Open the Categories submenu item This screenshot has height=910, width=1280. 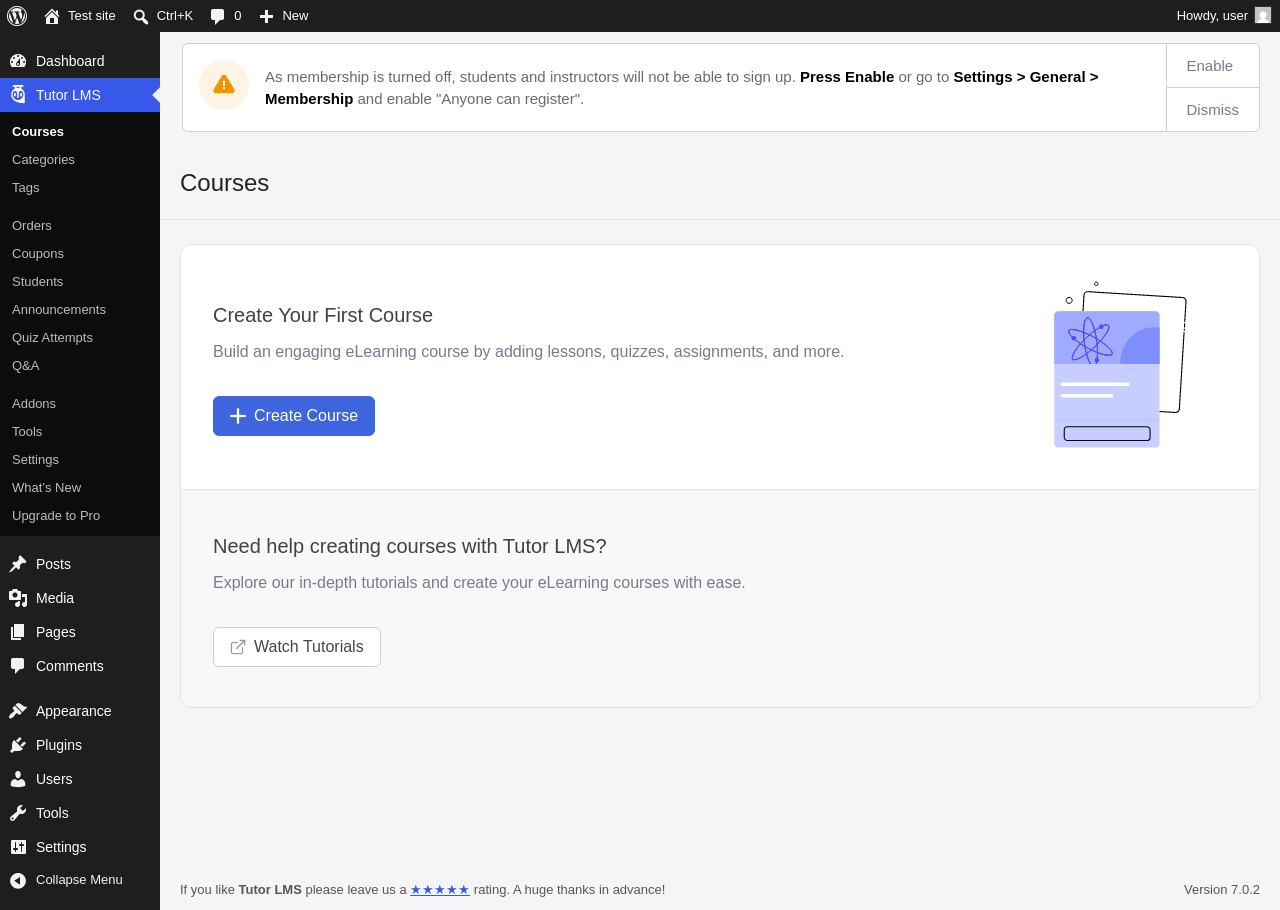pyautogui.click(x=43, y=159)
